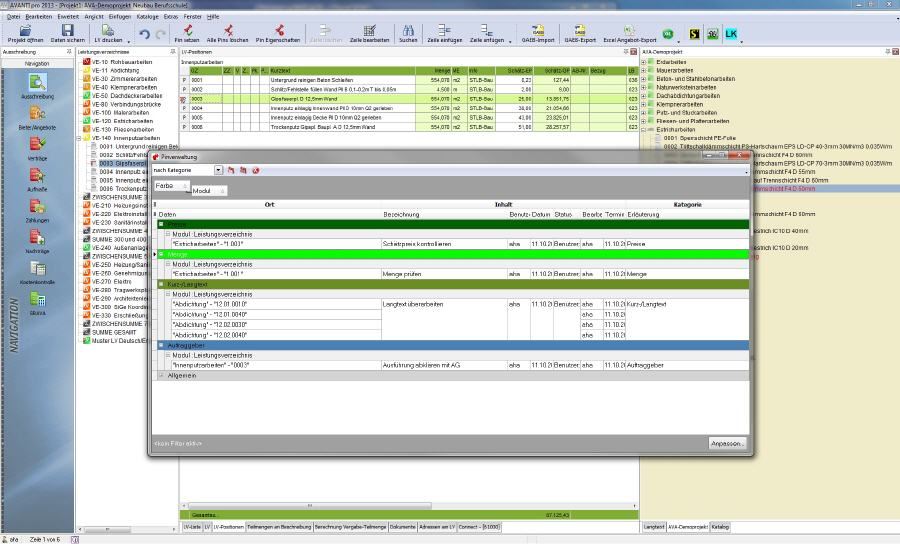
Task: Collapse the VE-140 Innenputzarbeiten tree node
Action: click(x=80, y=138)
